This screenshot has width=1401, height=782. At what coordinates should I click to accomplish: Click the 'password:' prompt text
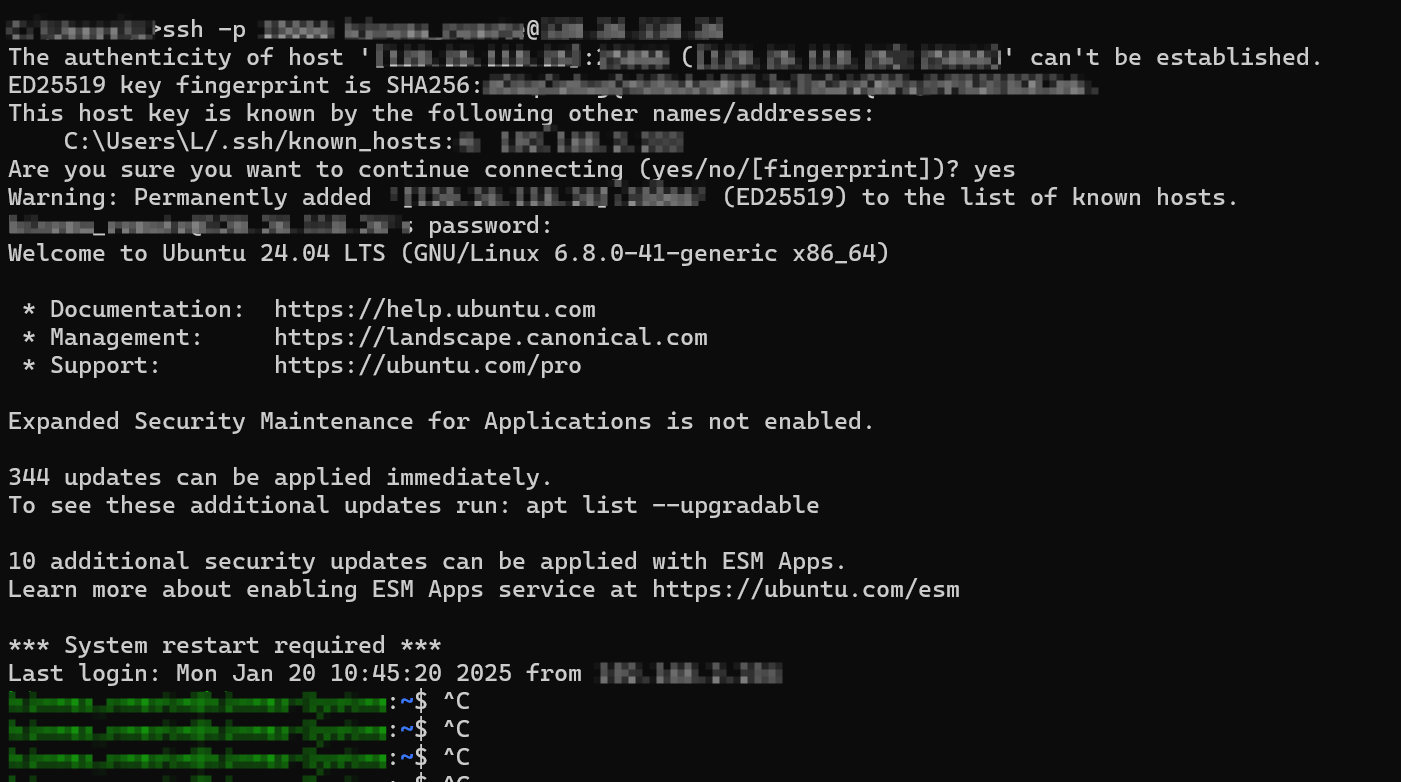pos(491,226)
